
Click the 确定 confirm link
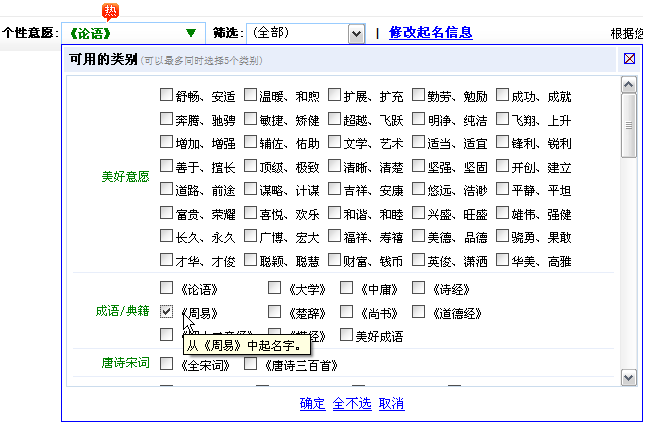coord(312,404)
